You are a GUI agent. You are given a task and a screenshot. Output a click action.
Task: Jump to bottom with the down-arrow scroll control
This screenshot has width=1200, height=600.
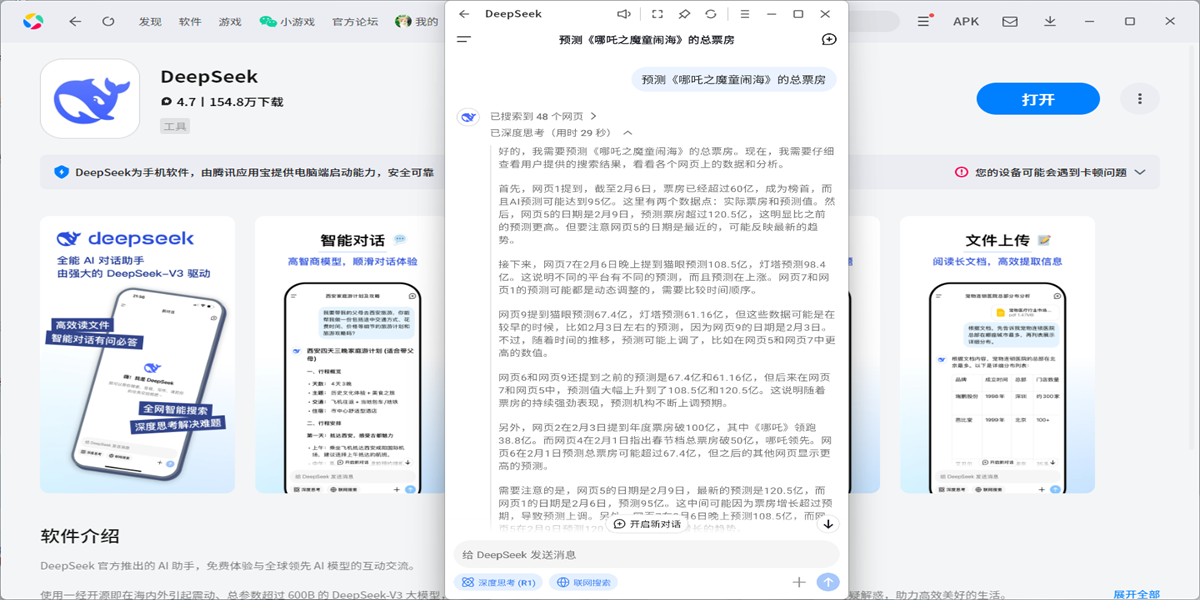pos(828,522)
